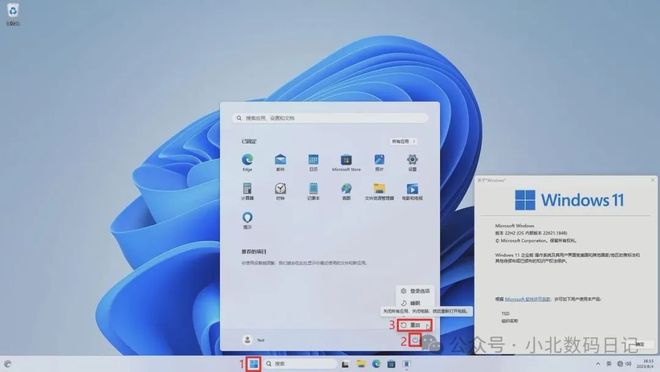Expand the system tray hidden icons chevron

[598, 364]
